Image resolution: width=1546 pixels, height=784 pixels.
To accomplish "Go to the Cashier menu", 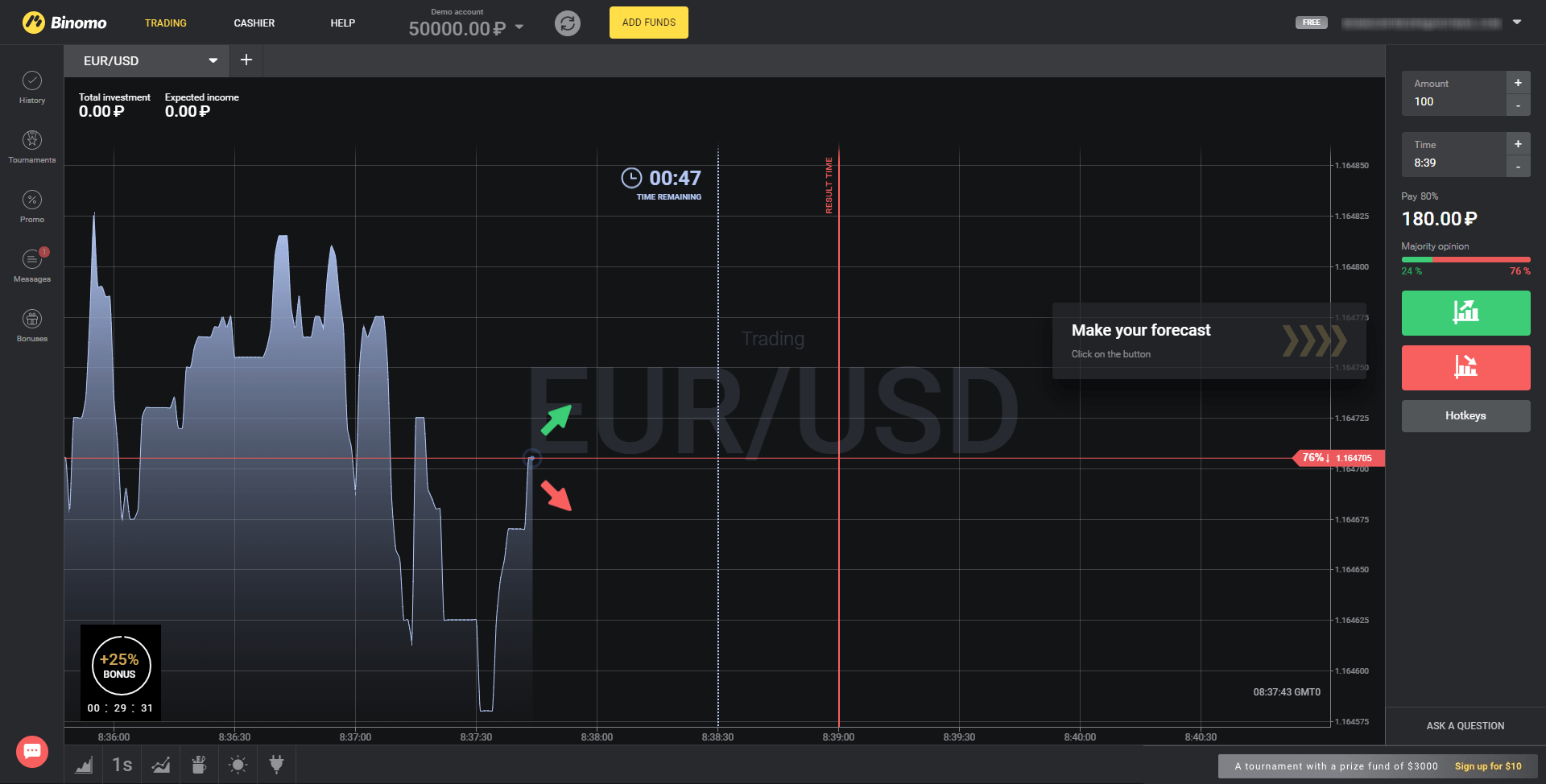I will 254,23.
